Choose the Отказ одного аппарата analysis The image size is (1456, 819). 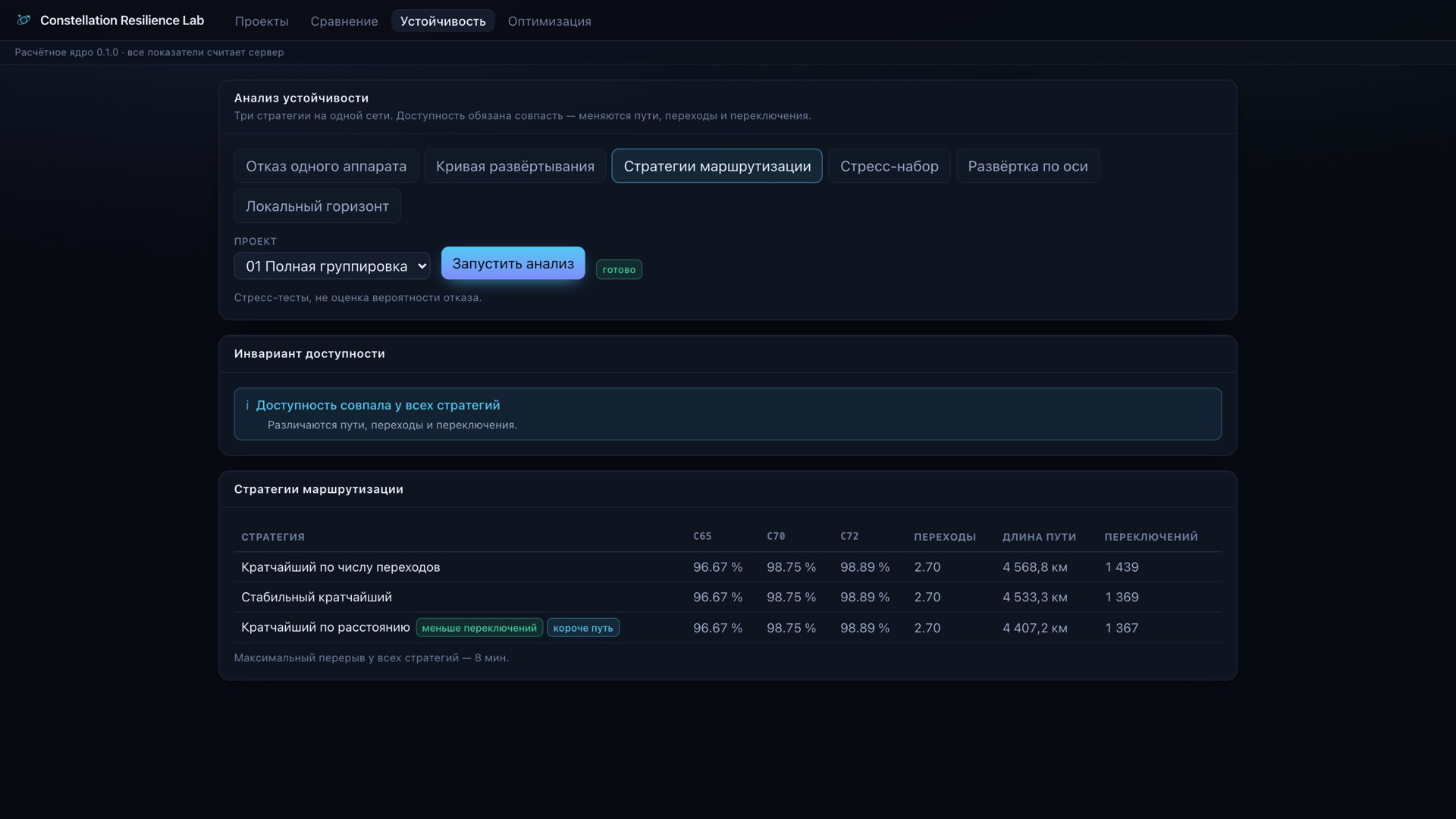click(x=326, y=166)
